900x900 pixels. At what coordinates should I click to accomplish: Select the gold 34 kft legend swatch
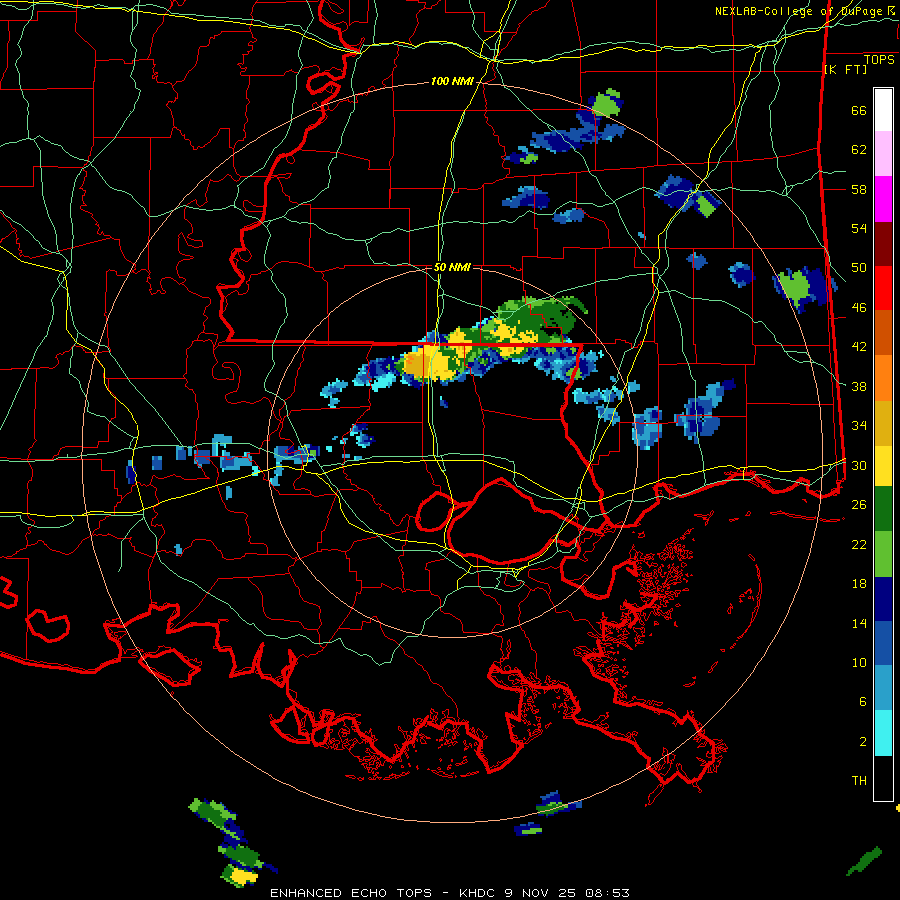[883, 422]
